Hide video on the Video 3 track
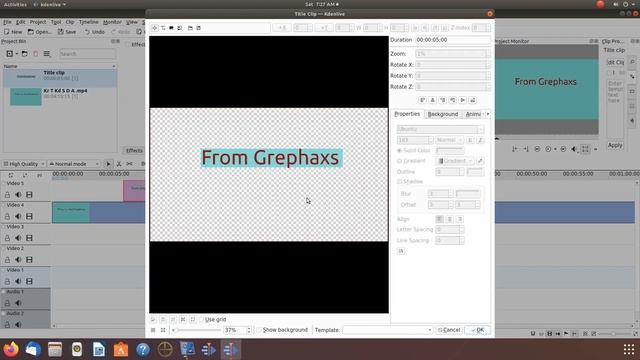The image size is (640, 360). point(29,238)
